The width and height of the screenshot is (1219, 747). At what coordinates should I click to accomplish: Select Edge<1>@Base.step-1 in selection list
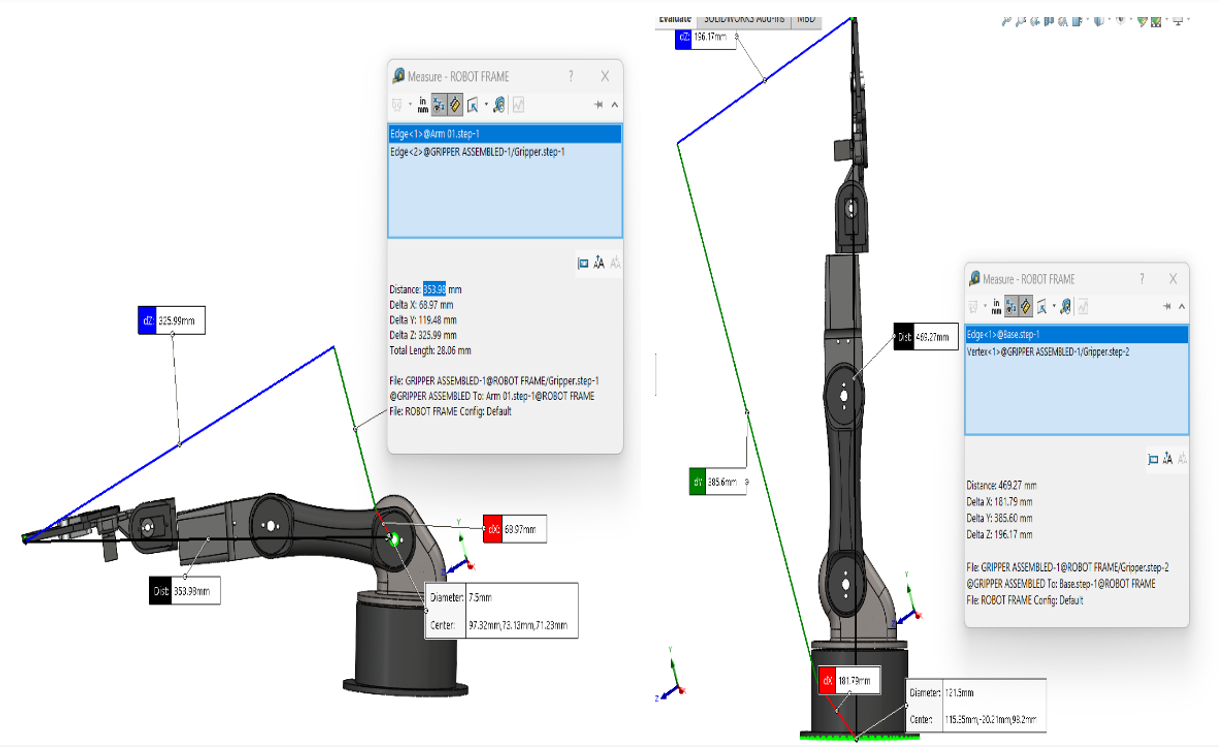pos(1076,334)
